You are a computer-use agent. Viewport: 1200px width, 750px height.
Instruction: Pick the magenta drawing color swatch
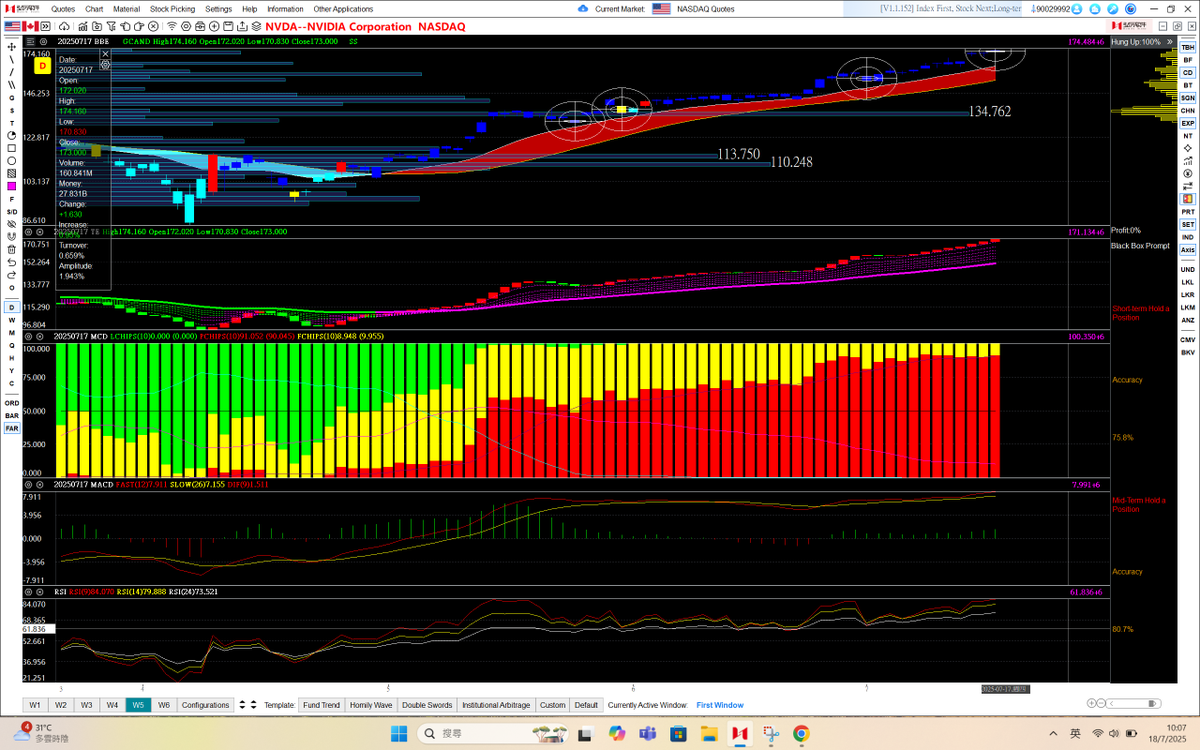point(12,185)
